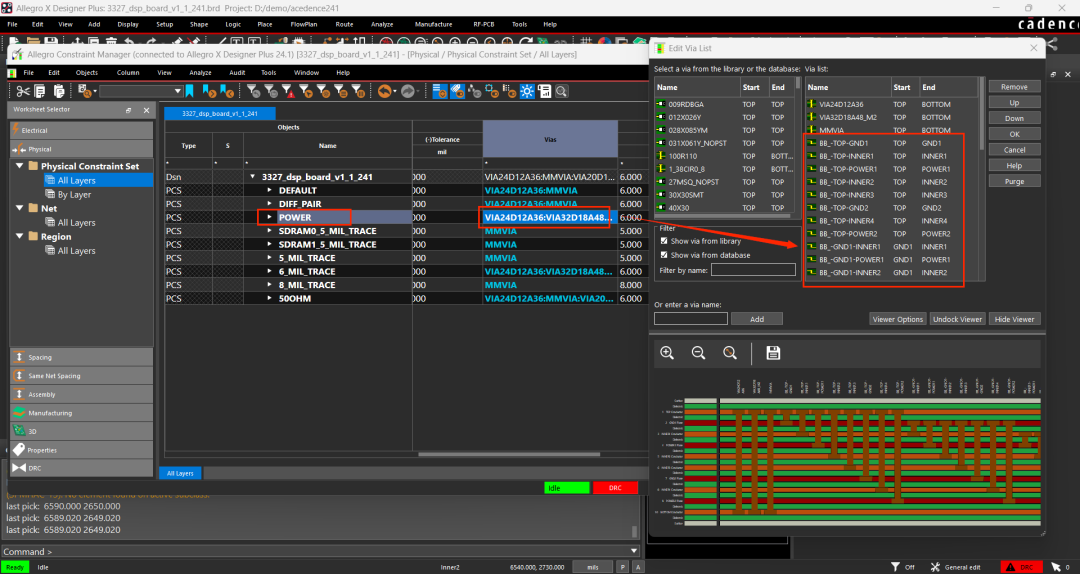The image size is (1080, 574).
Task: Open the toolbar search combo box dropdown
Action: click(178, 91)
